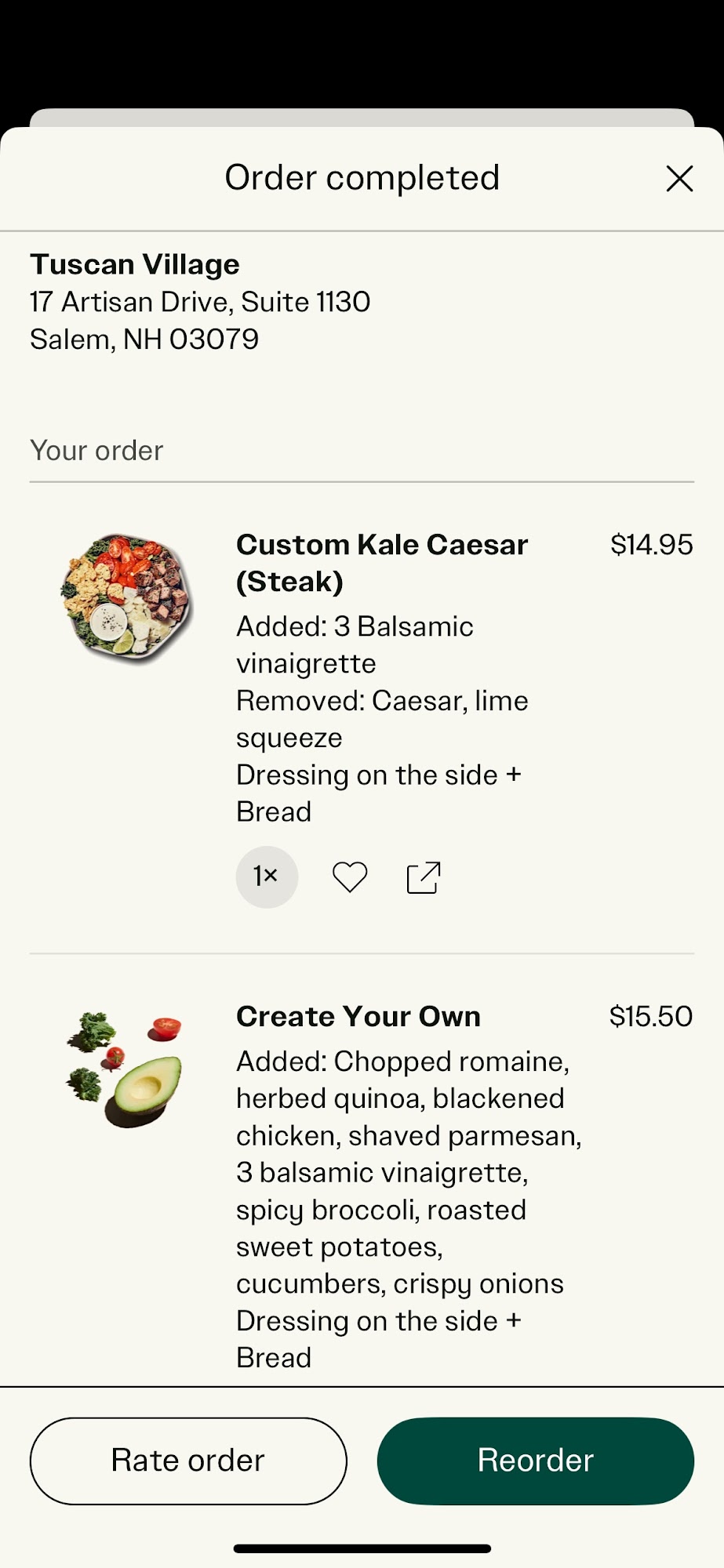Tap the $15.50 price
The width and height of the screenshot is (724, 1568).
click(x=650, y=1016)
